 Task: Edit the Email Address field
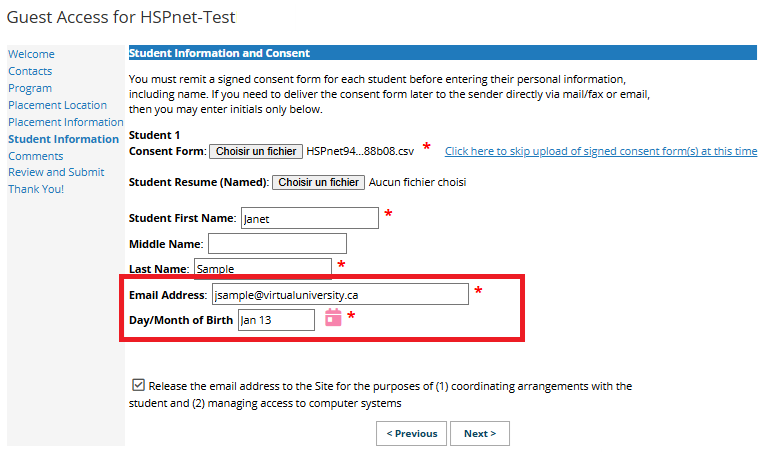[340, 294]
